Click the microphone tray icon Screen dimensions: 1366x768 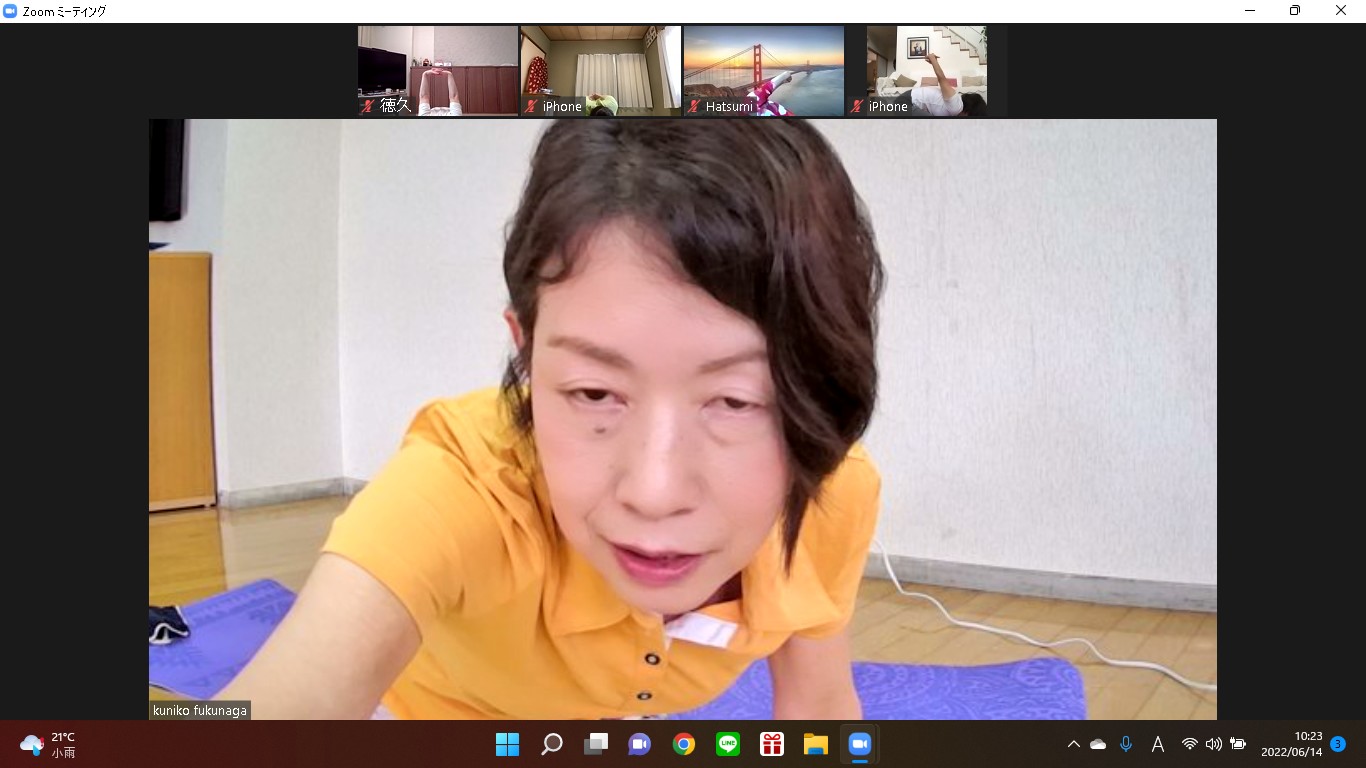coord(1126,744)
